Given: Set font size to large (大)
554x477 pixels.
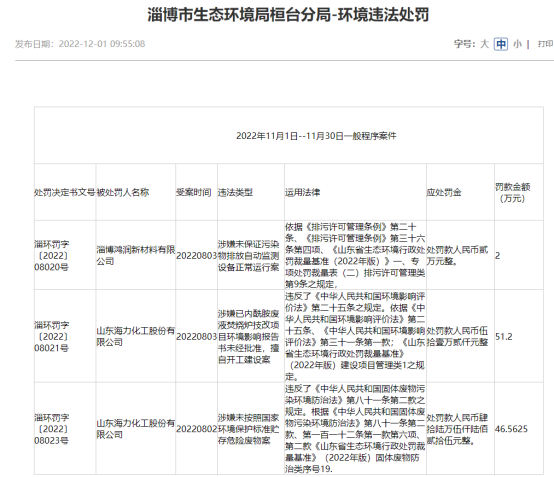Looking at the screenshot, I should 484,44.
